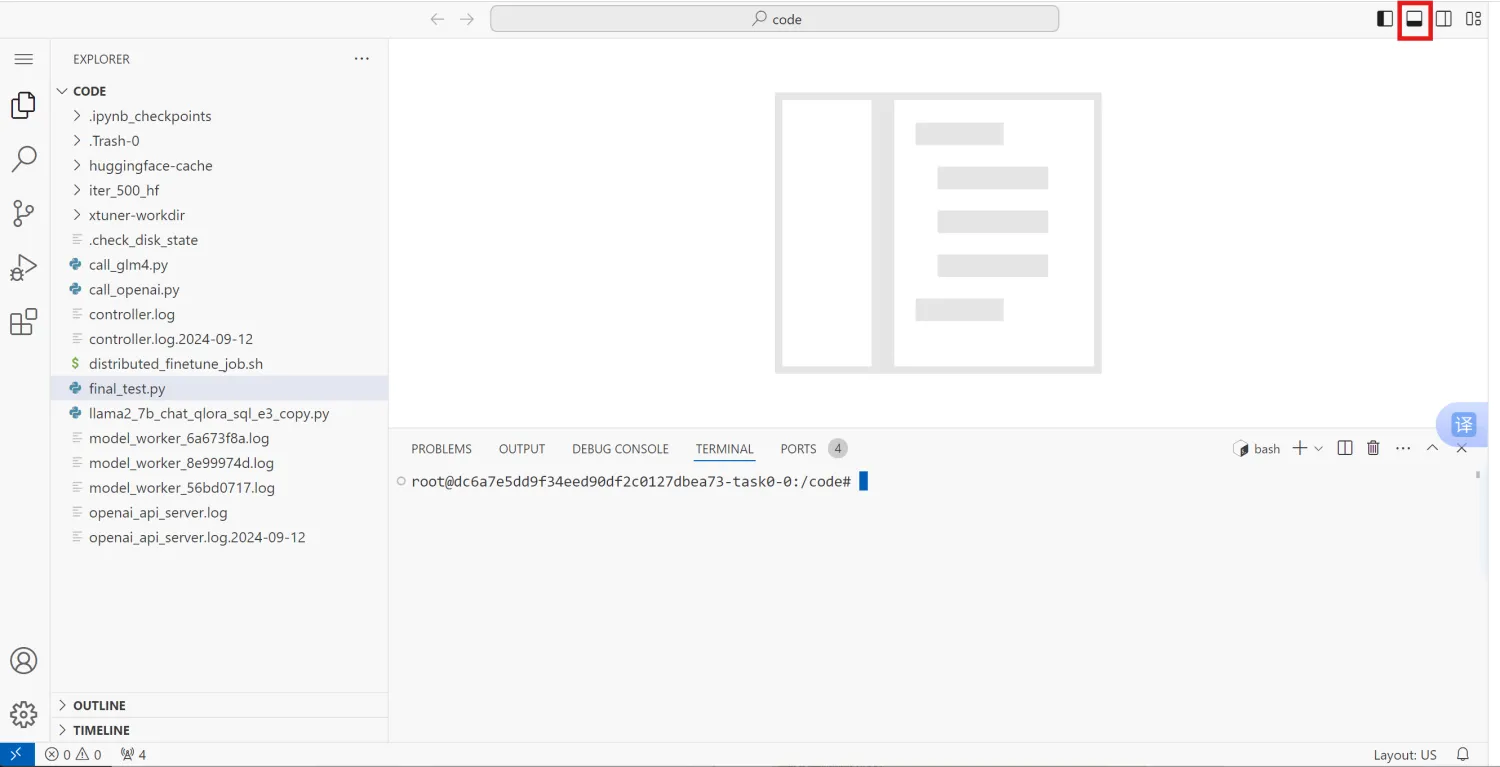
Task: Kill terminal with the trash icon
Action: (x=1373, y=449)
